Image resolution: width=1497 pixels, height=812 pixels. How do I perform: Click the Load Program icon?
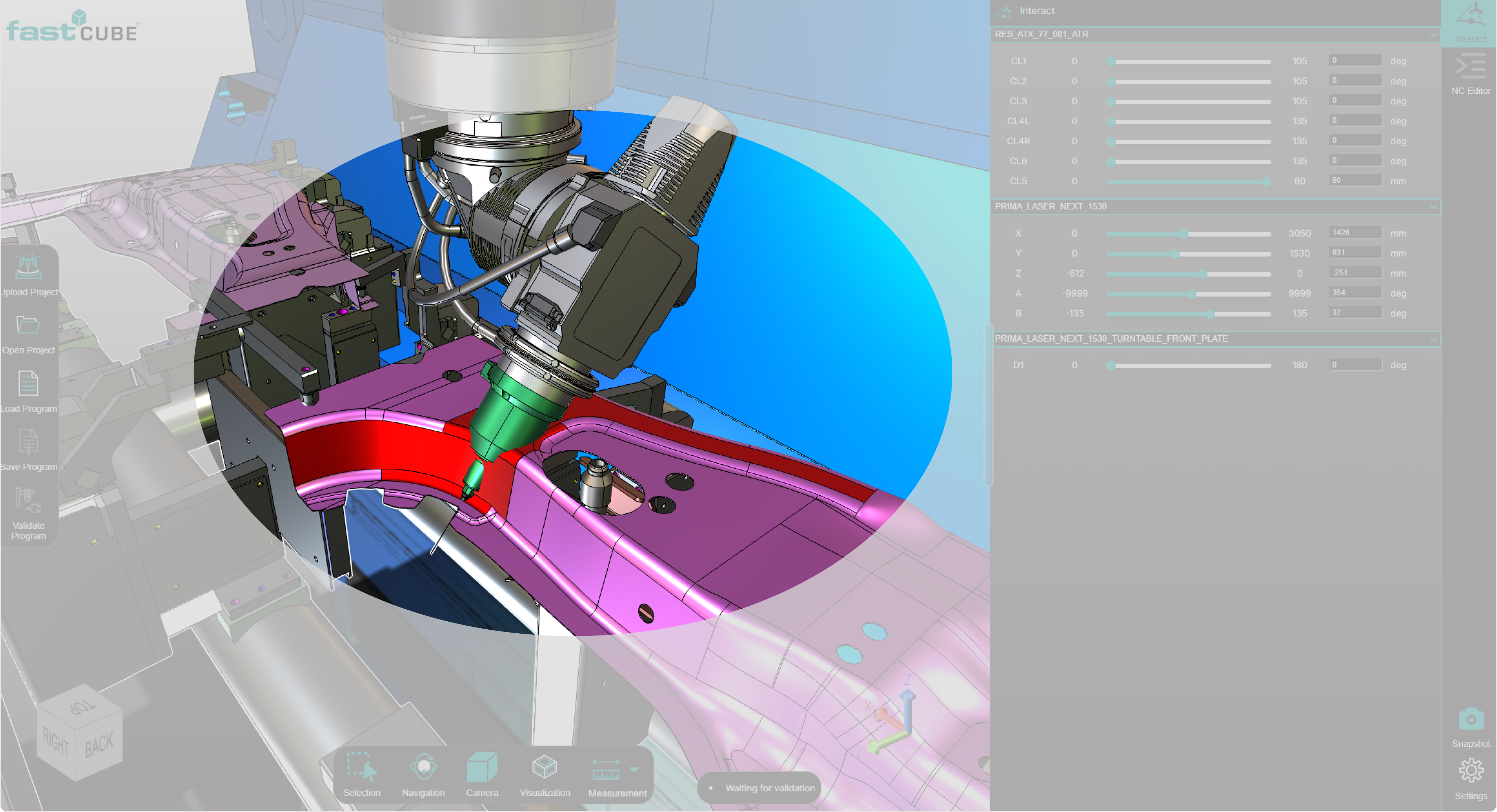[28, 384]
